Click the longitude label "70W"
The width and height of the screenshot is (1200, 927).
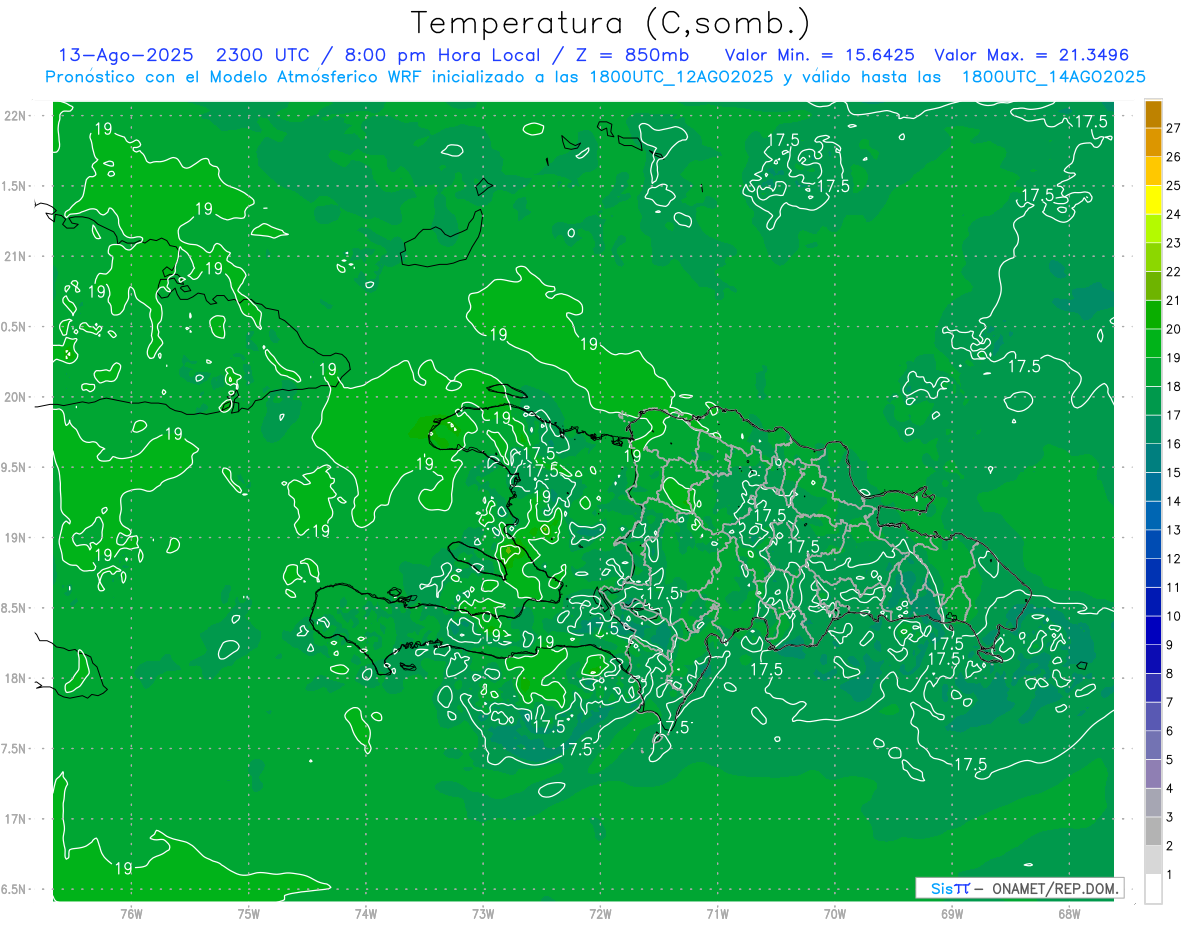tap(835, 914)
